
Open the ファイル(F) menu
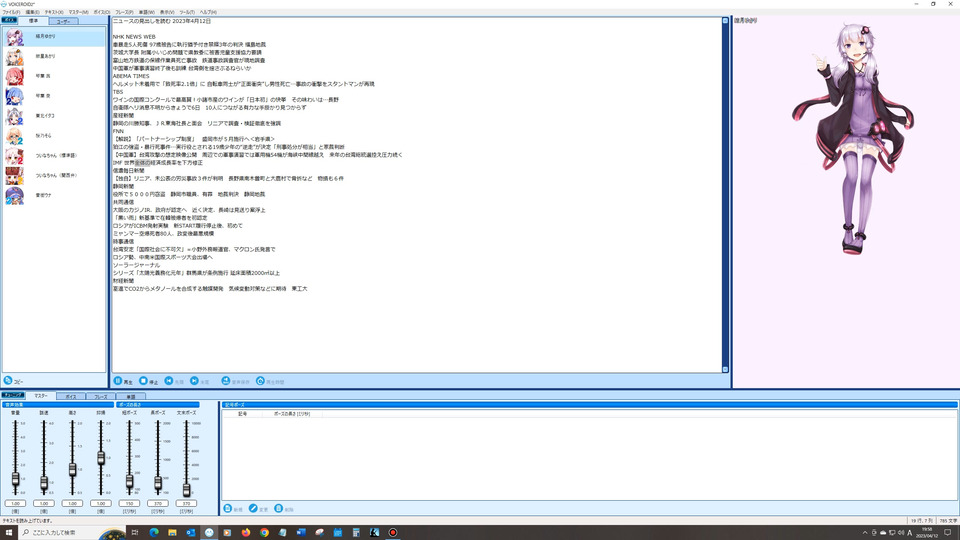(x=11, y=12)
